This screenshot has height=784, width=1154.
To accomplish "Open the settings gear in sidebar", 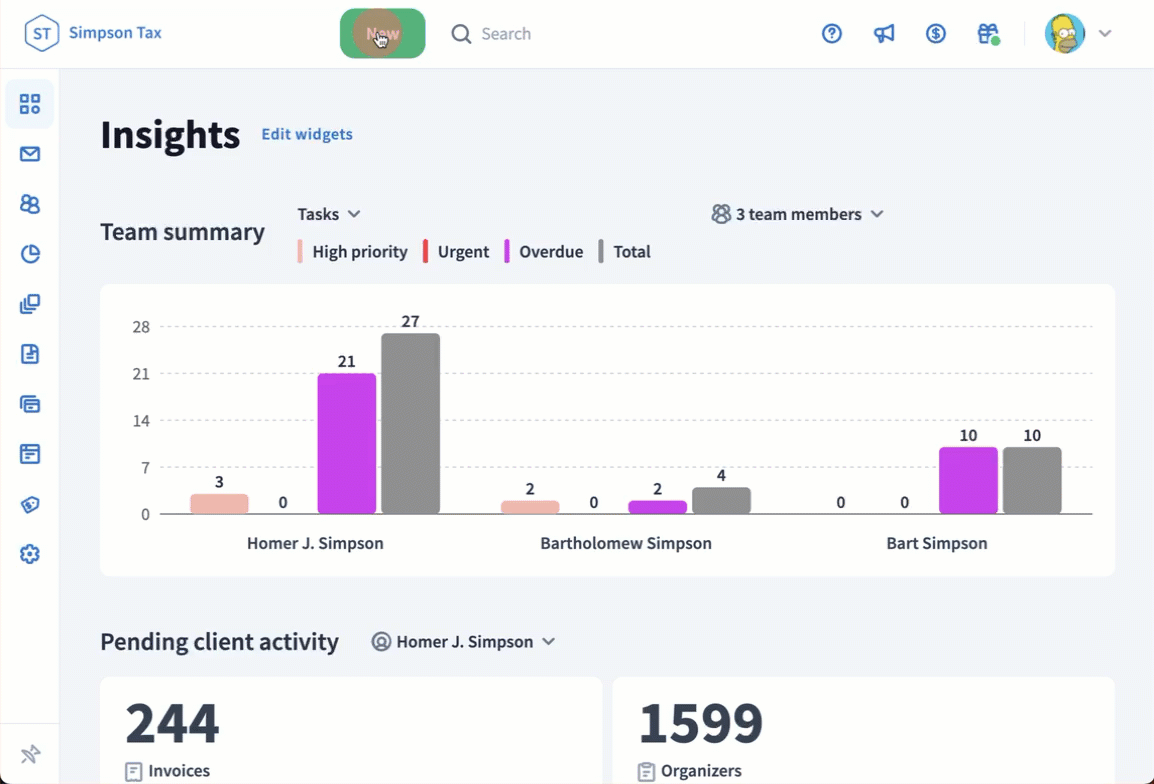I will (x=30, y=554).
